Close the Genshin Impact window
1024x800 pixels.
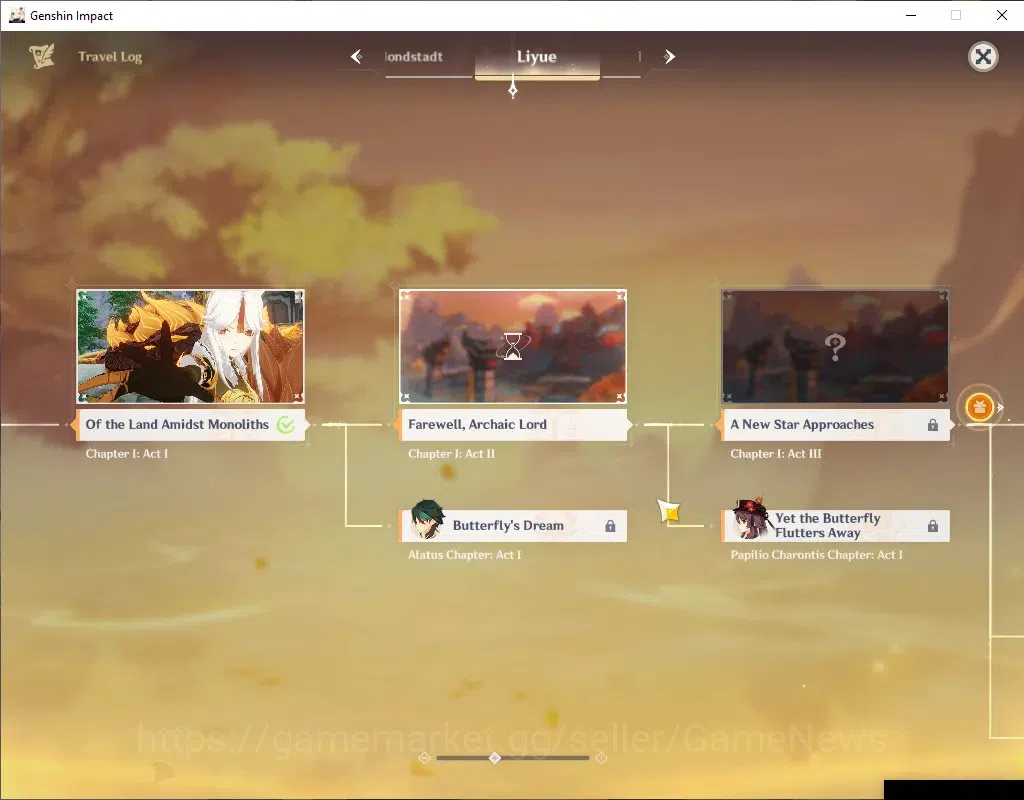pos(1002,15)
